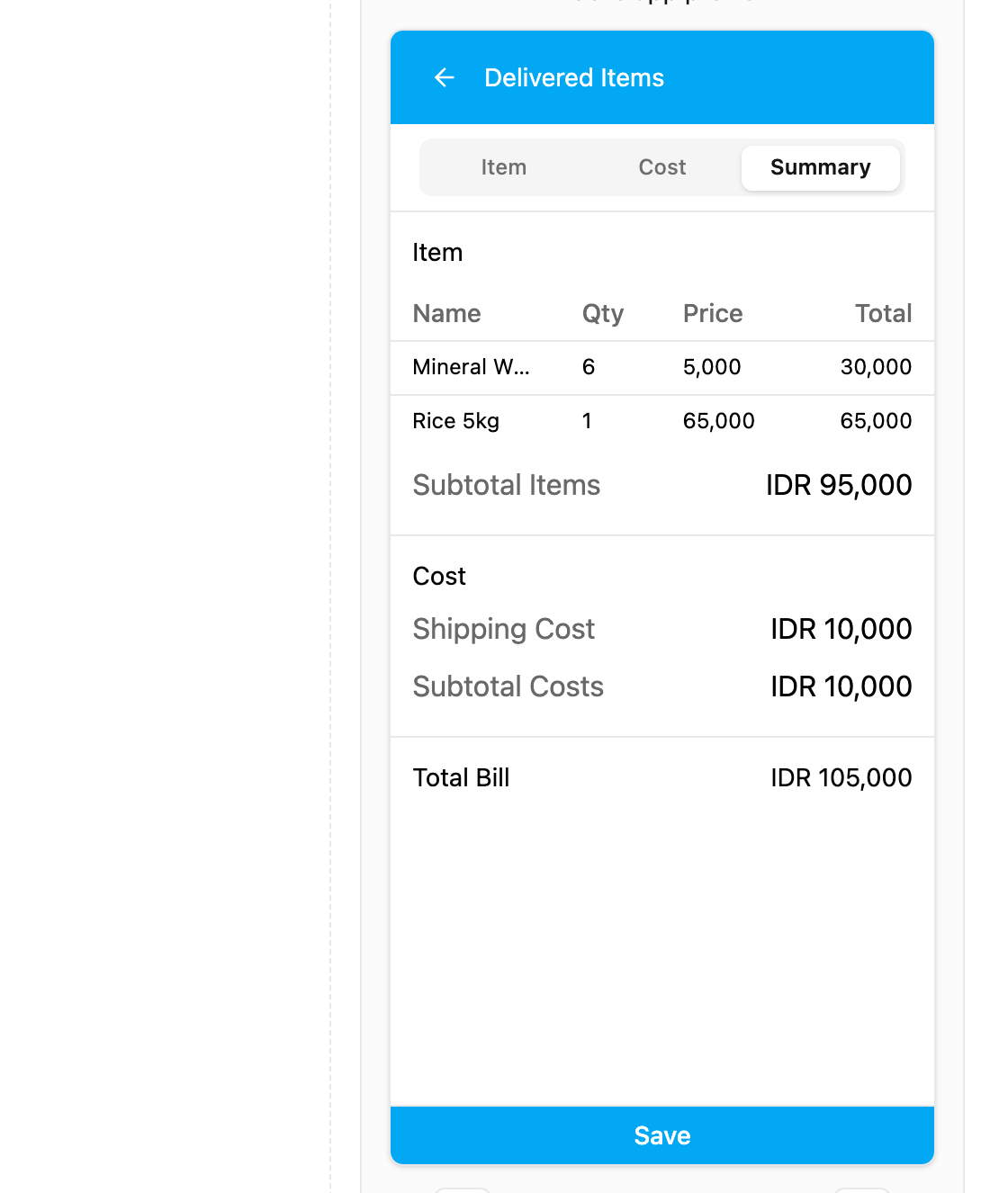Click the 'Subtotal Costs' label

click(508, 686)
